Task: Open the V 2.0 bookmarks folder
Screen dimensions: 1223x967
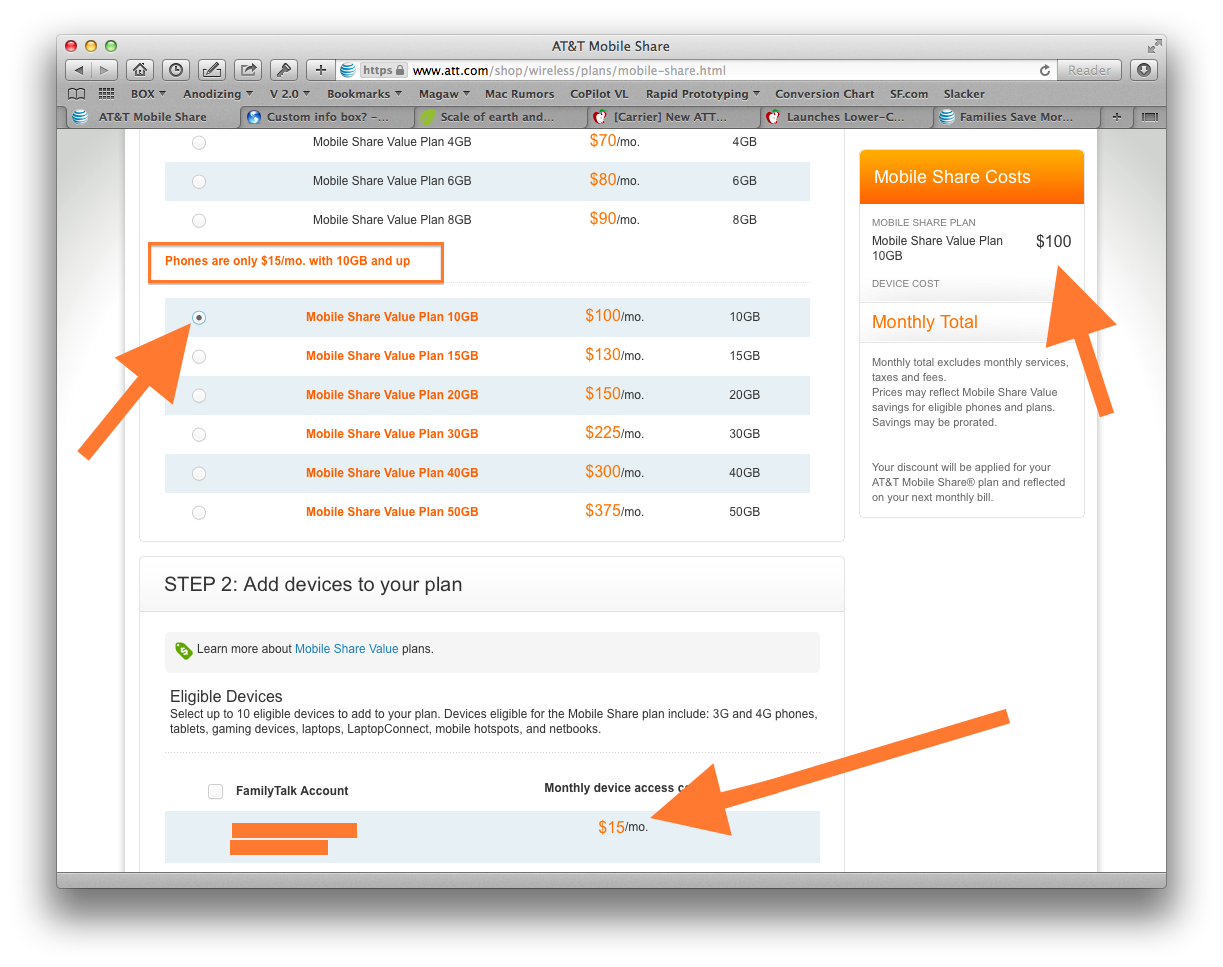Action: click(x=290, y=94)
